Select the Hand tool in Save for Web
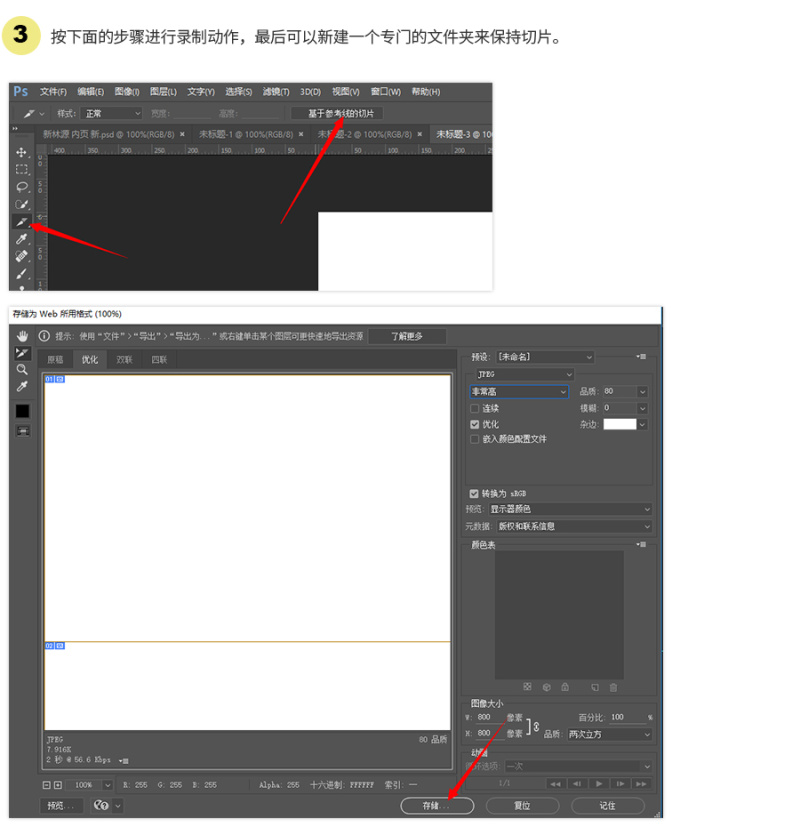Viewport: 800px width, 827px height. pyautogui.click(x=22, y=336)
